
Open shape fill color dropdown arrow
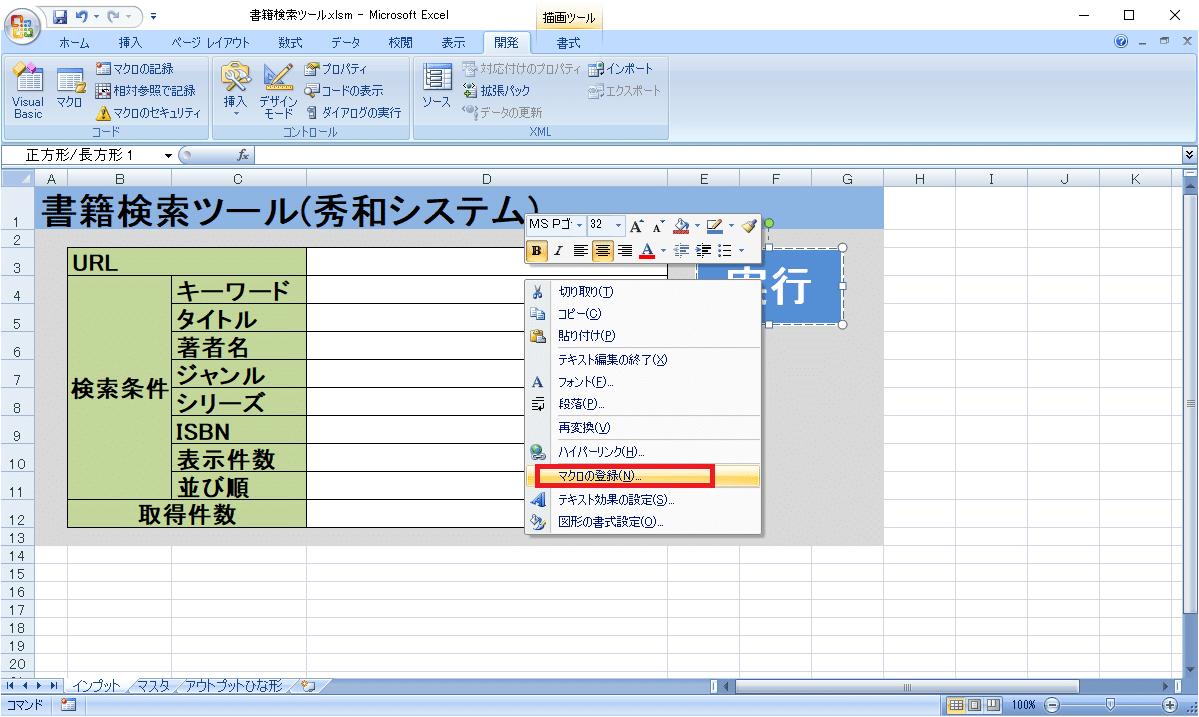point(697,226)
